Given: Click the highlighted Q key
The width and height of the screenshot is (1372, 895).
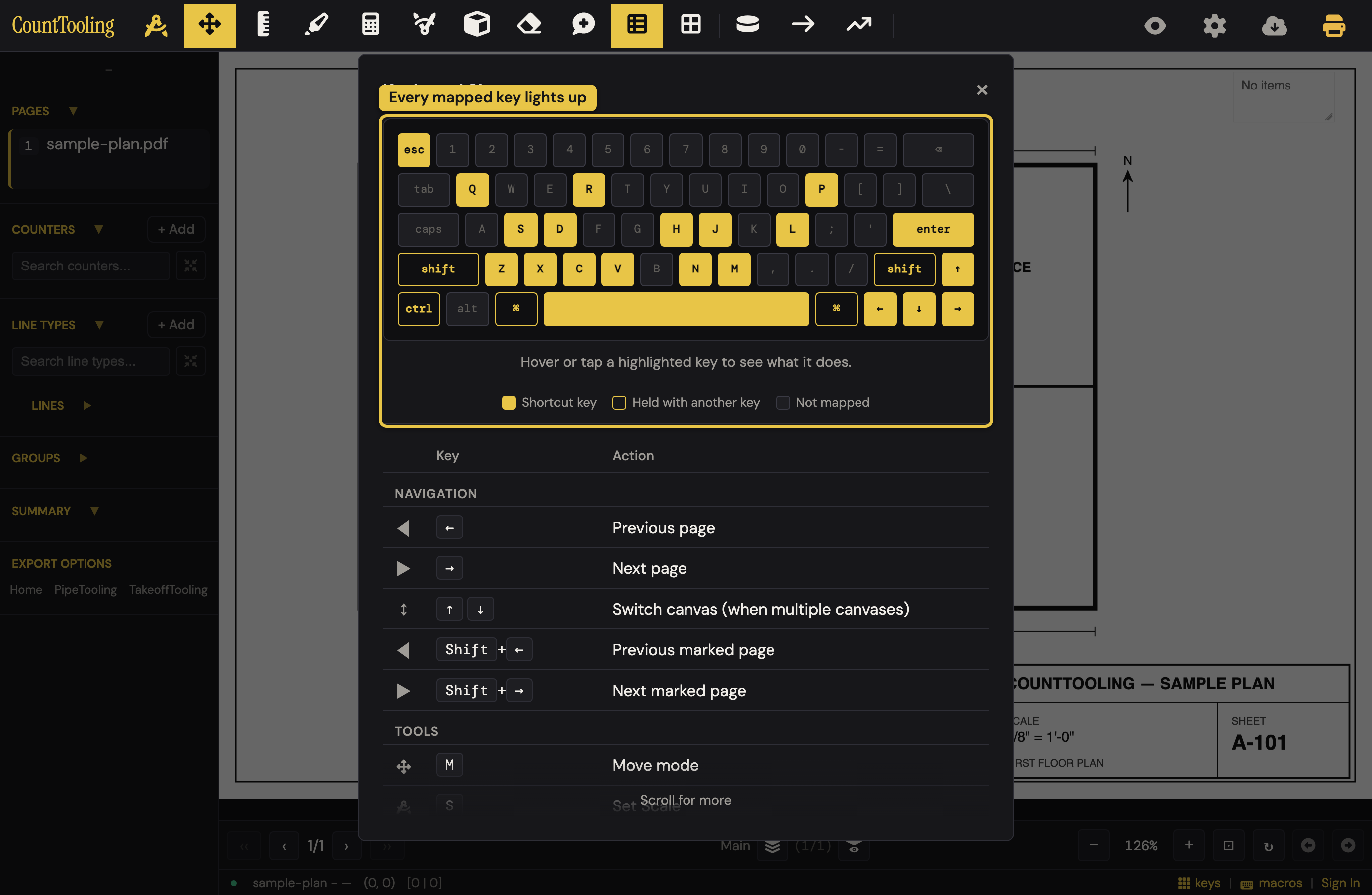Looking at the screenshot, I should (472, 190).
